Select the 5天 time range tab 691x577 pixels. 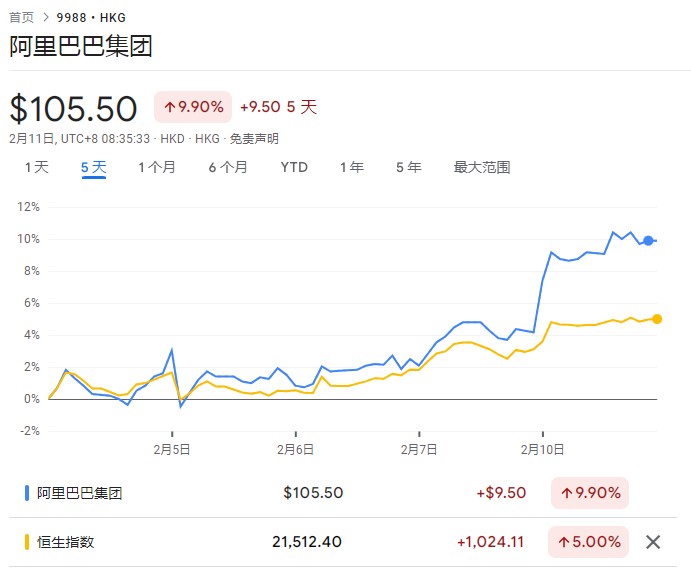pyautogui.click(x=93, y=168)
